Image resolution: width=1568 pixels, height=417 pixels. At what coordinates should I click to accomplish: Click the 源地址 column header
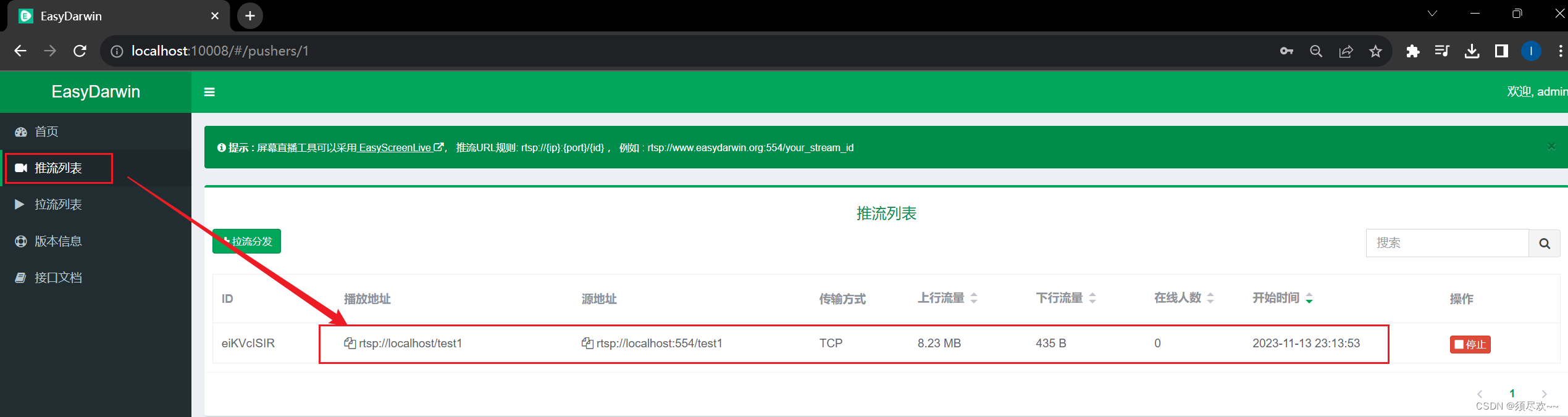tap(599, 299)
